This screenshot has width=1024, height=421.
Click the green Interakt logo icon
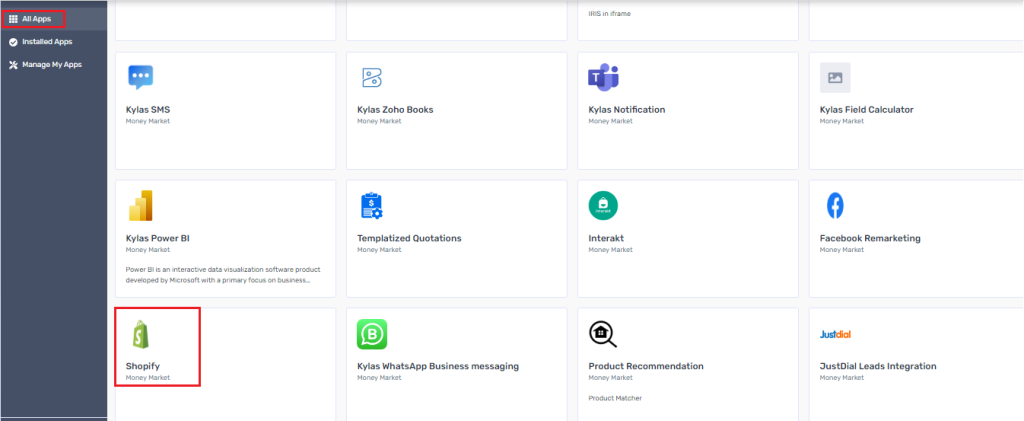[603, 206]
